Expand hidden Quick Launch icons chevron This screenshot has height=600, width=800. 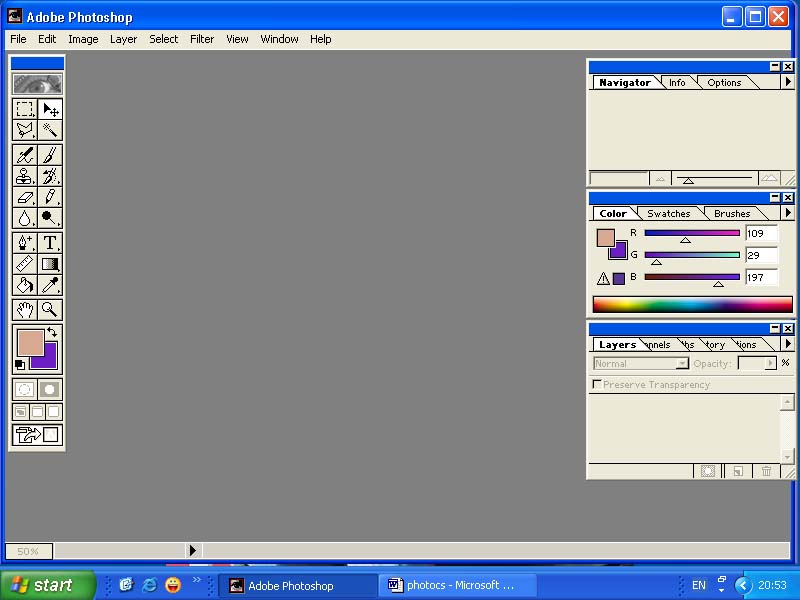[196, 580]
